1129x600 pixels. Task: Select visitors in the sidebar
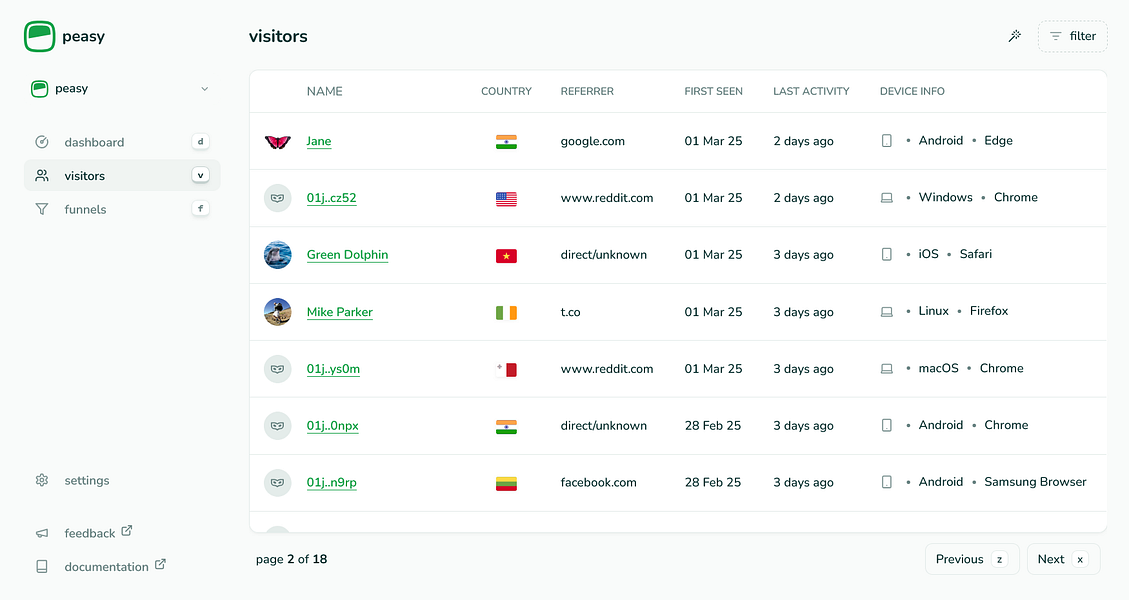(x=85, y=176)
